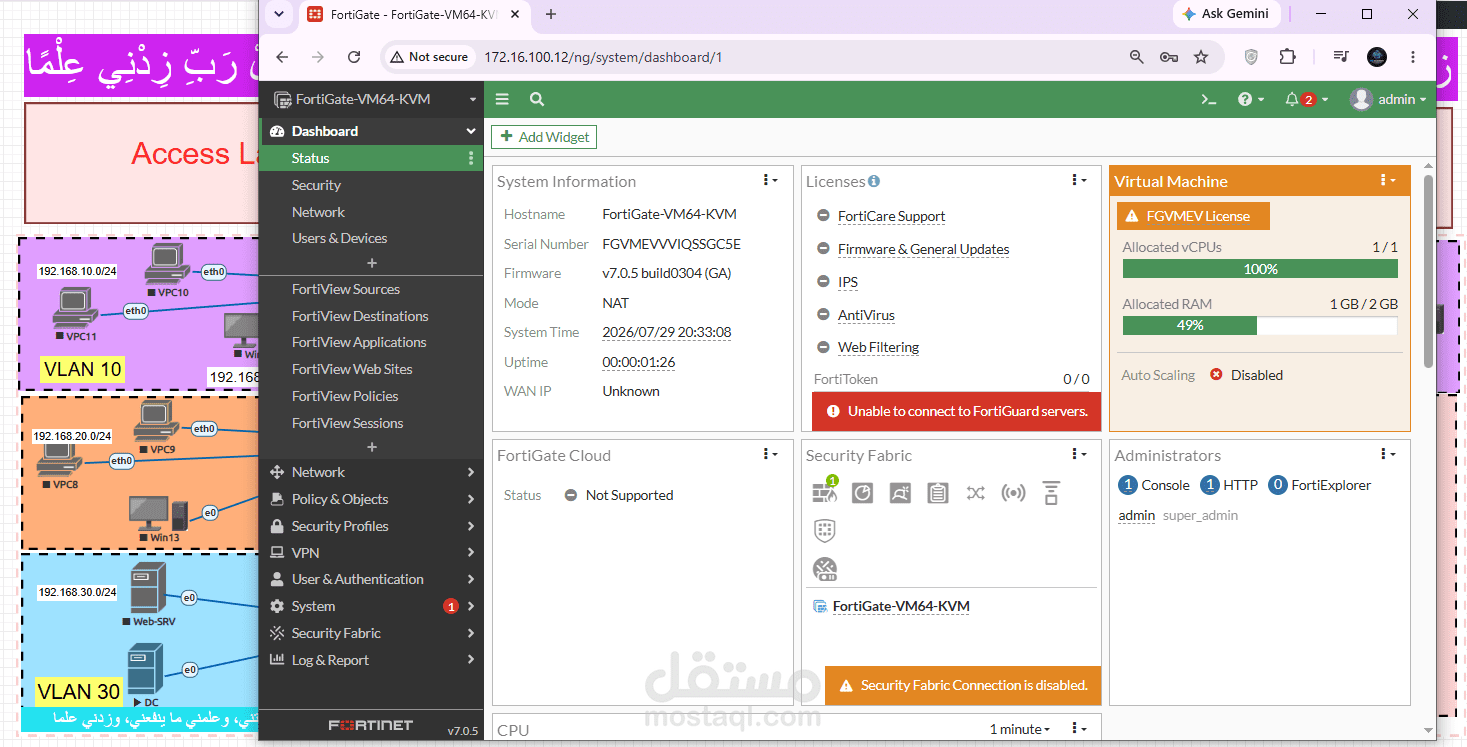Screen dimensions: 1467x747
Task: Open Security Fabric widget options menu
Action: point(1078,454)
